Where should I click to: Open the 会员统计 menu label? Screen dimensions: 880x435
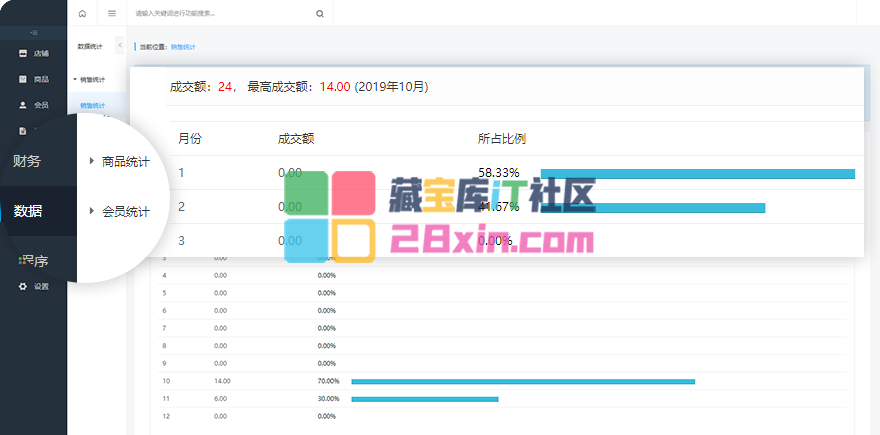126,212
